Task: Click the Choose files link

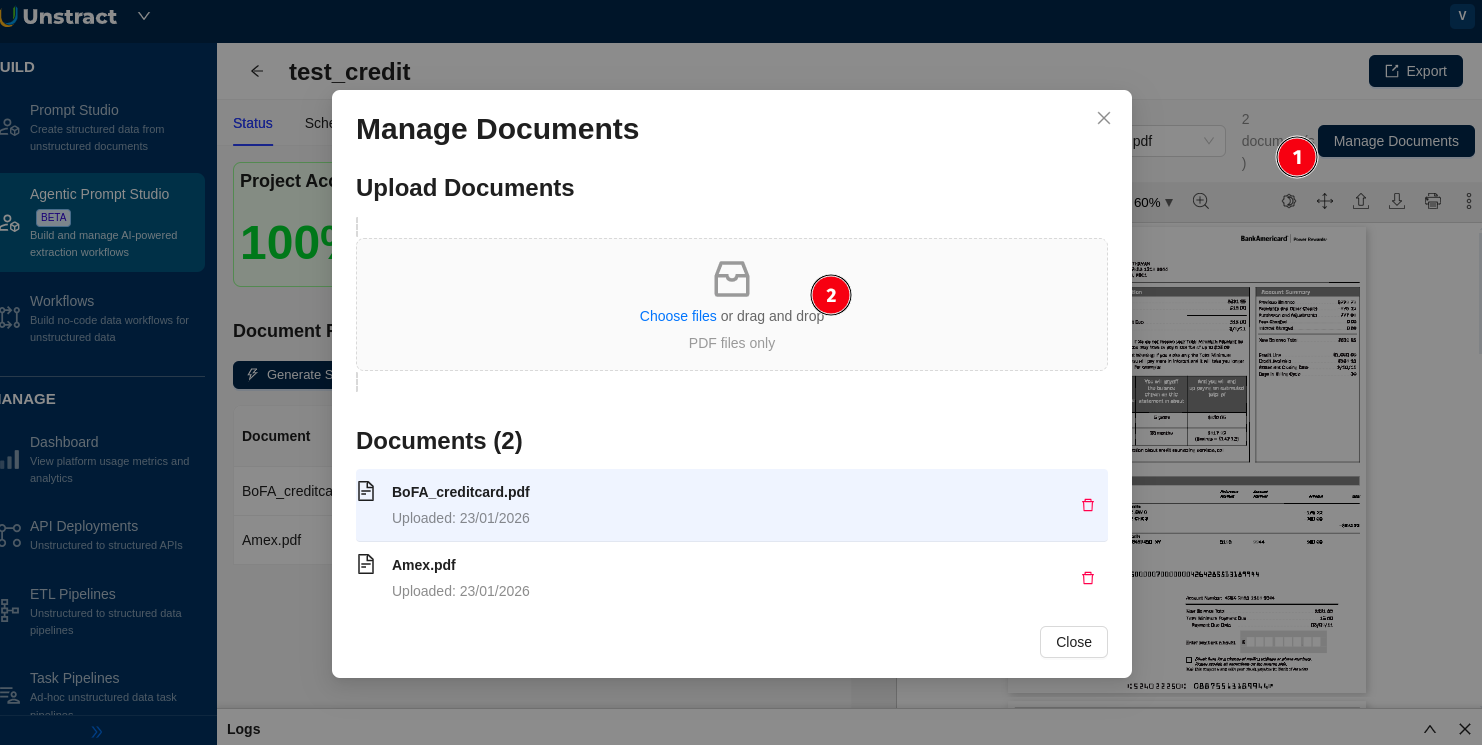Action: coord(678,316)
